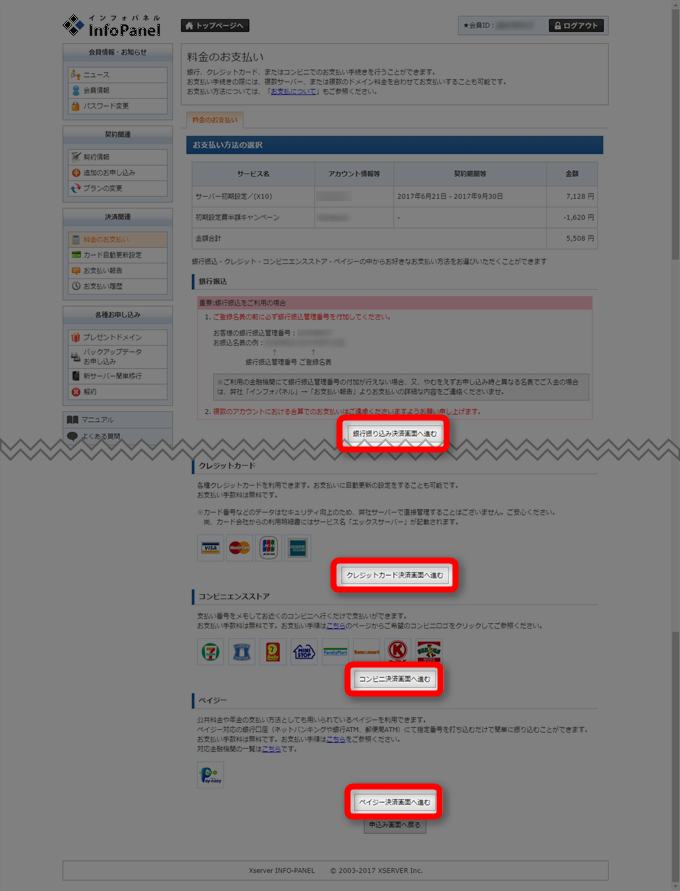
Task: Select プランの変更 sidebar item
Action: tap(118, 188)
